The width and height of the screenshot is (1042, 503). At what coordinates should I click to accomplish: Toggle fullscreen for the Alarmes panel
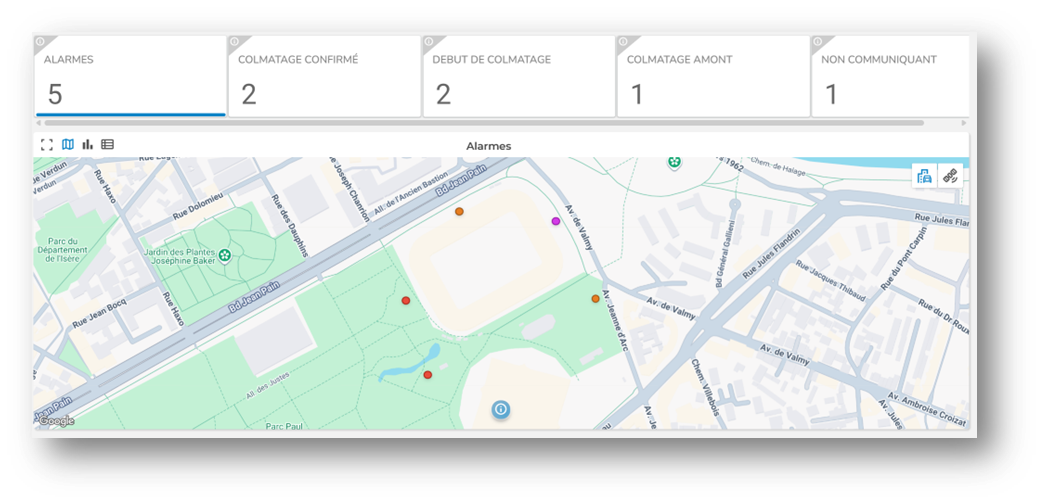(46, 145)
